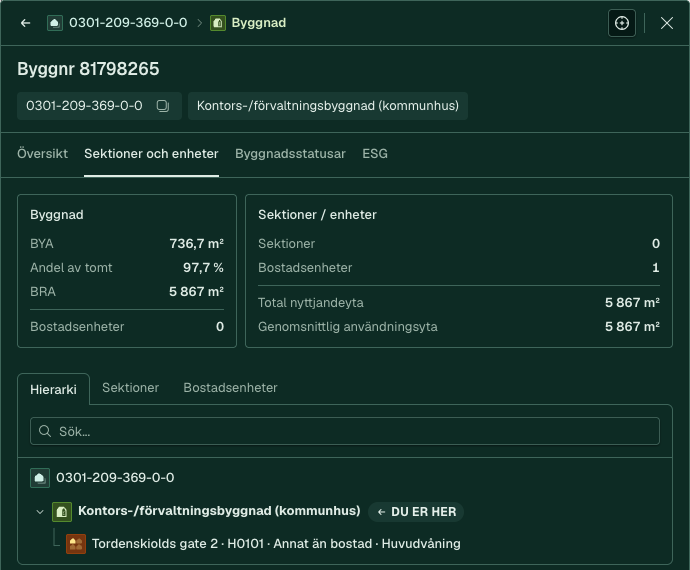Select Kontors-/förvaltningsbyggnad (kommunhus) in hierarchy
Screen dimensions: 690x570
(219, 511)
